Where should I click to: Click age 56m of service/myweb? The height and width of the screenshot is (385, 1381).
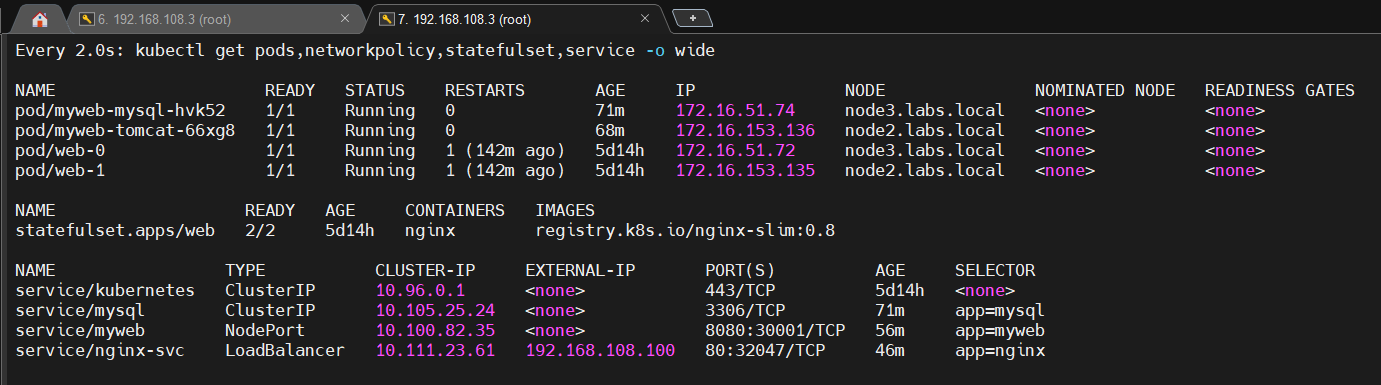pos(890,330)
